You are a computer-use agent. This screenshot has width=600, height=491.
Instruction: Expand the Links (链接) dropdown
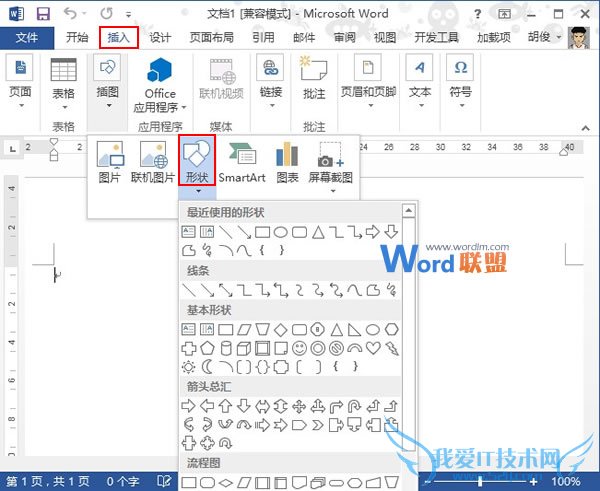coord(272,105)
